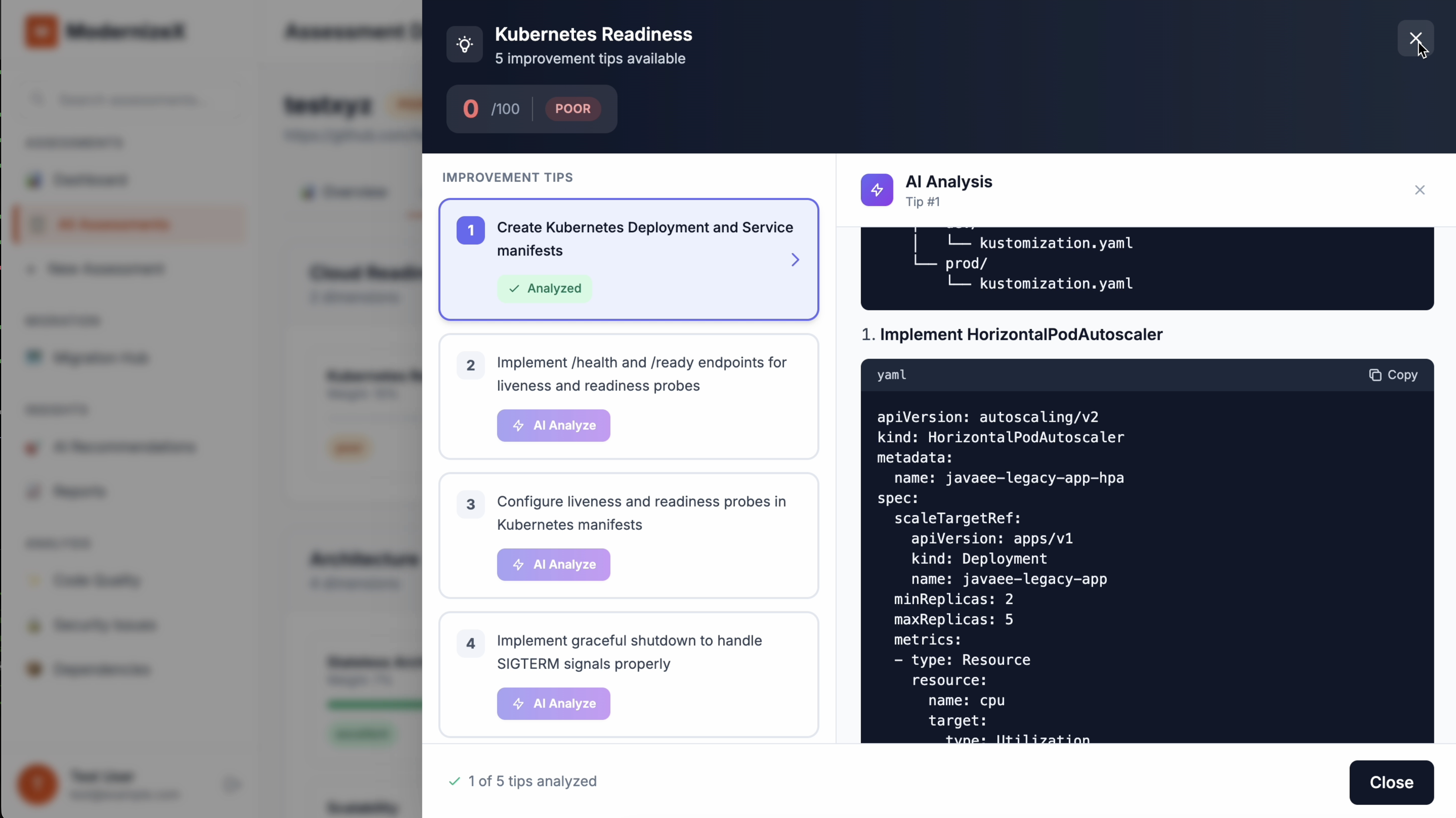Click the AI Recommendations sidebar icon
The image size is (1456, 818).
click(32, 448)
